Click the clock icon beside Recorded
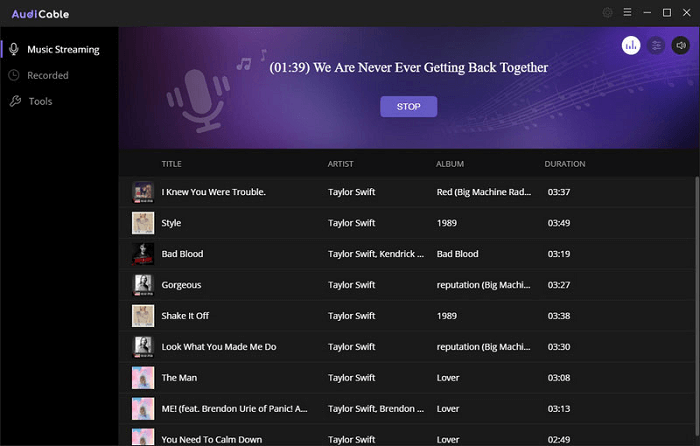Viewport: 700px width, 446px height. [x=14, y=75]
